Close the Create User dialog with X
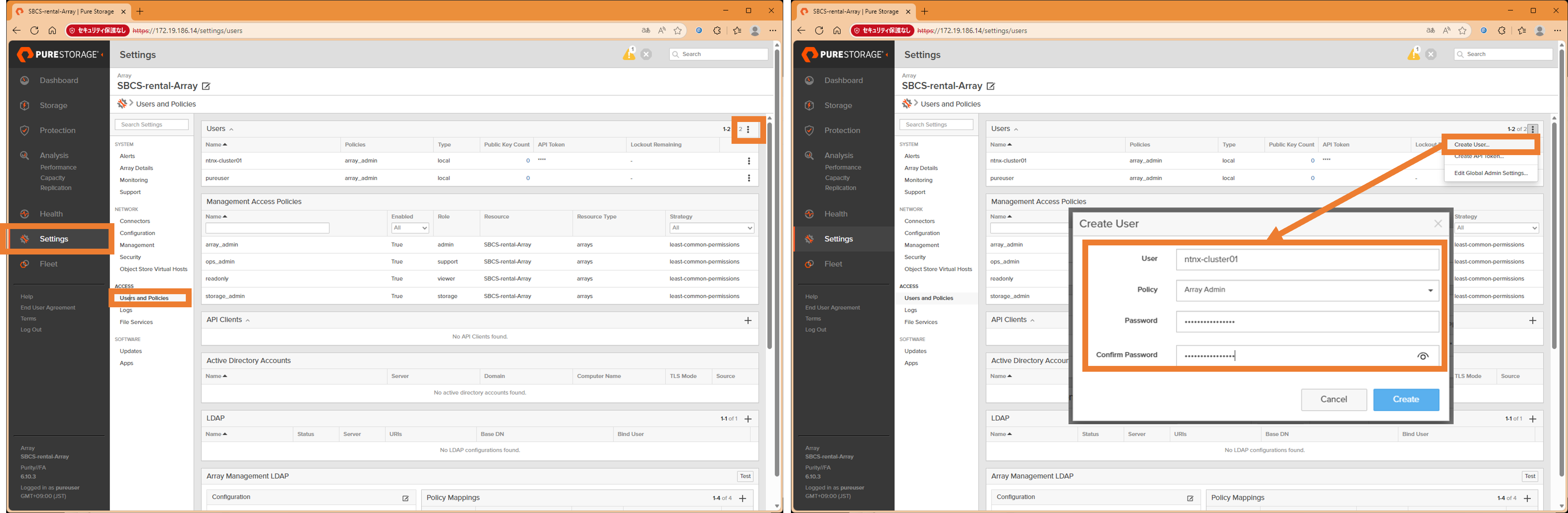Image resolution: width=1568 pixels, height=513 pixels. (x=1438, y=224)
